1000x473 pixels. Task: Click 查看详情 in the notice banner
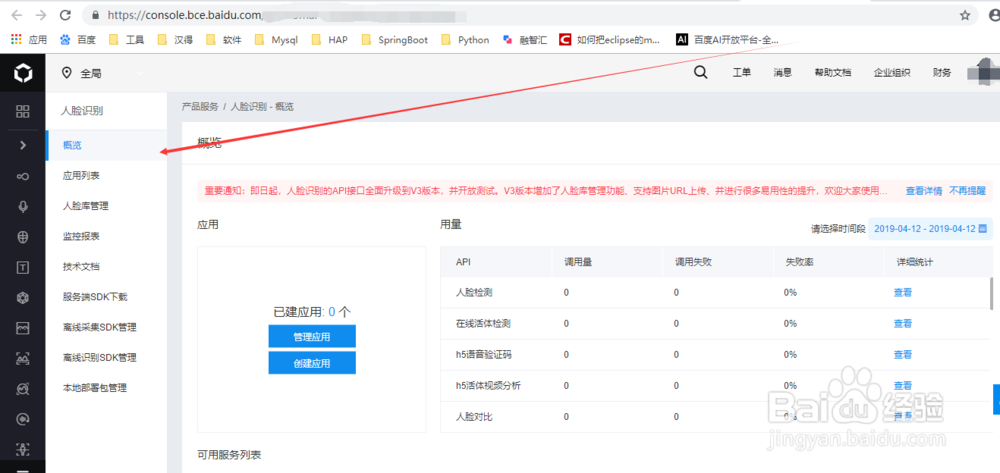tap(923, 190)
